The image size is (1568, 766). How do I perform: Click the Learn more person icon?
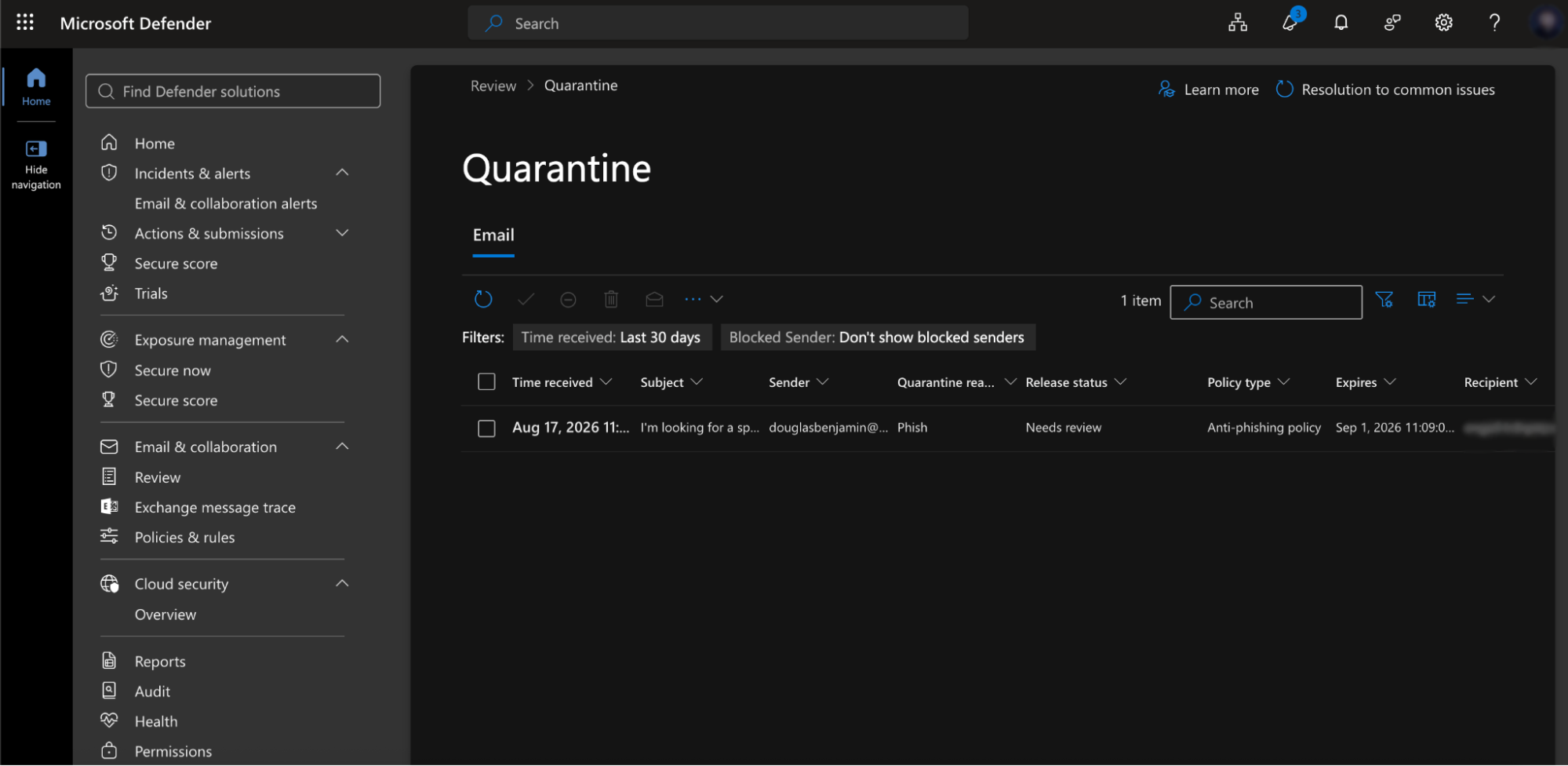coord(1167,89)
